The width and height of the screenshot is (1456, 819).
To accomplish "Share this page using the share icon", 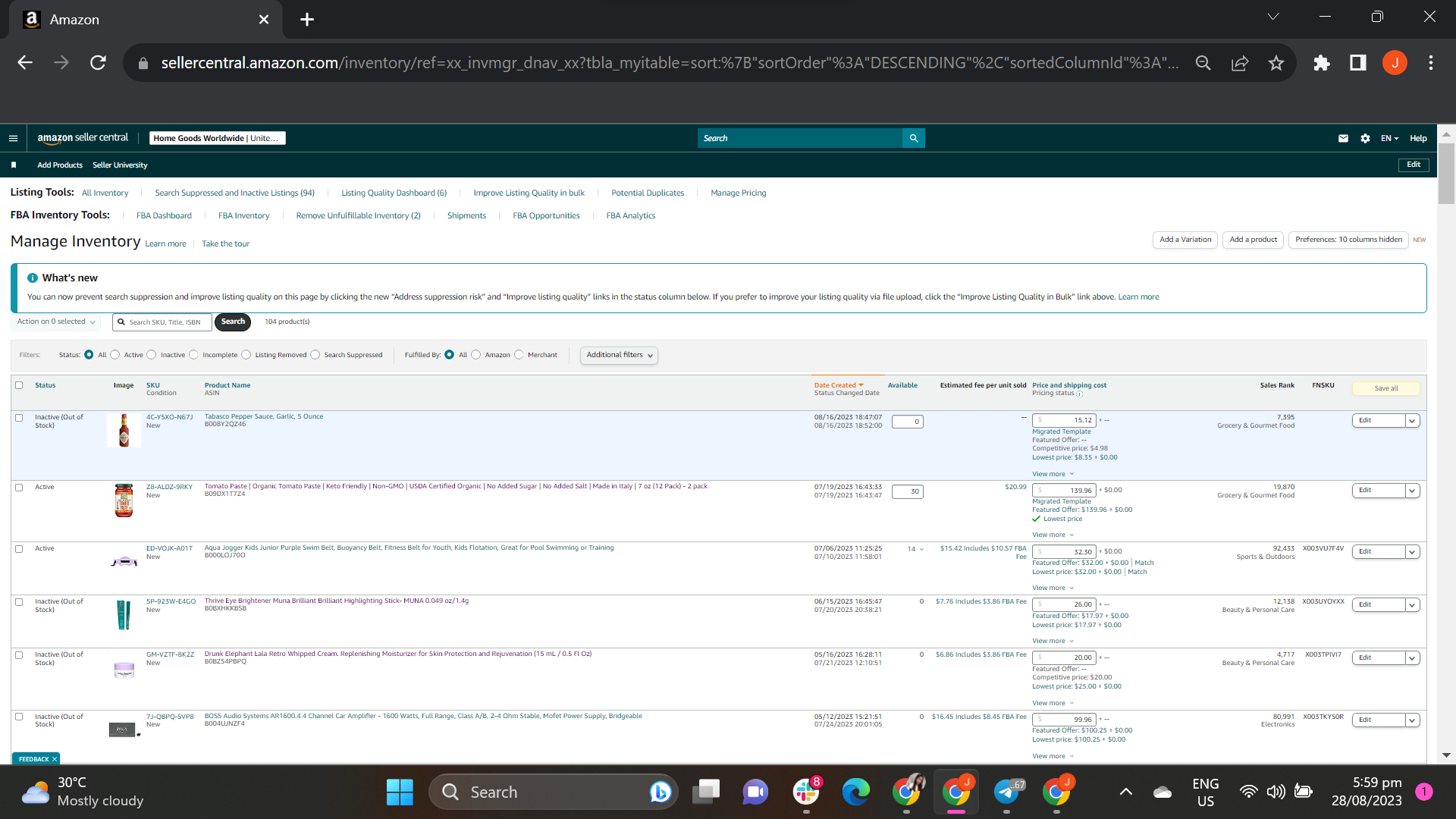I will click(1240, 63).
